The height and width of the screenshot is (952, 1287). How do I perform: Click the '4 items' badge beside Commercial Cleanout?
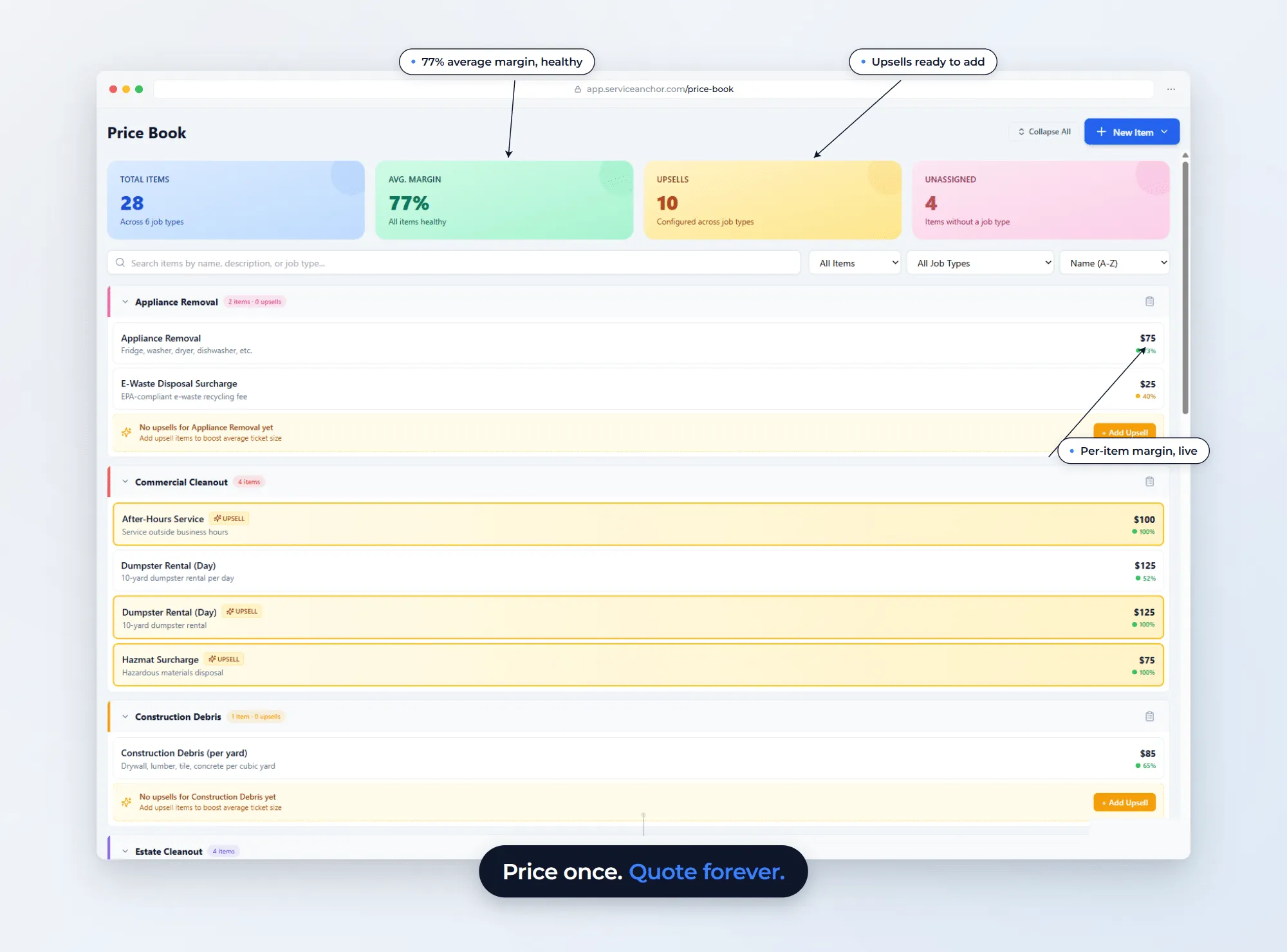coord(249,482)
